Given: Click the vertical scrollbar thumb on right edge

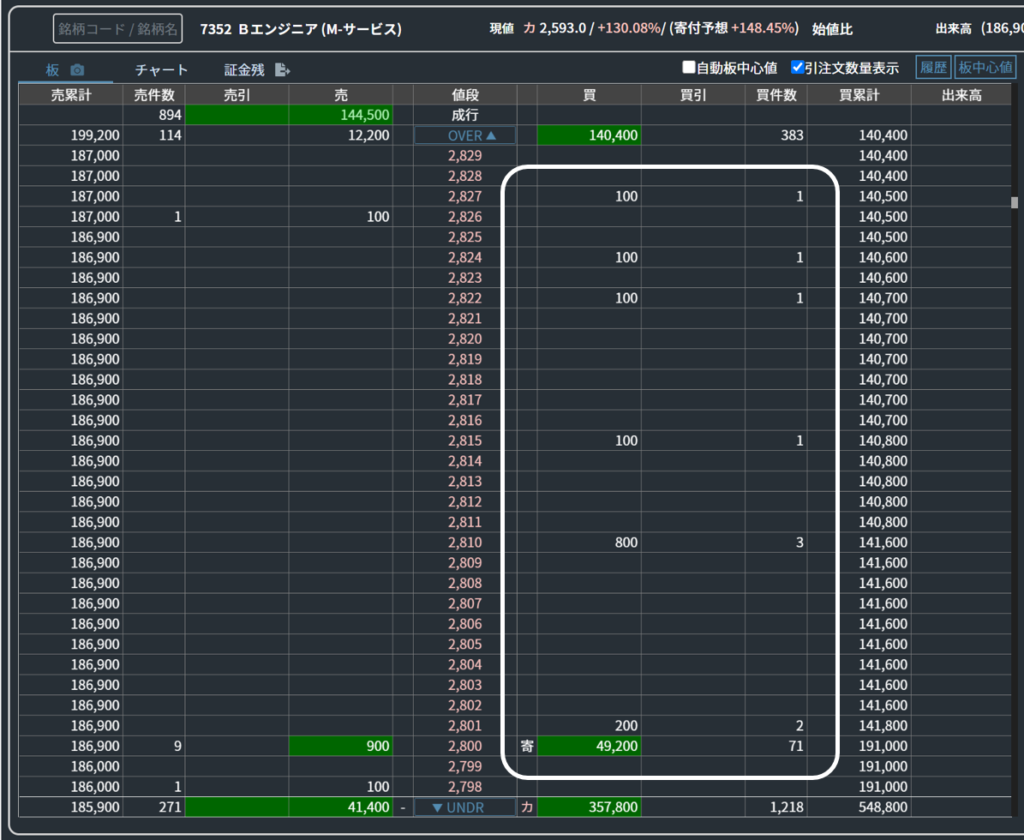Looking at the screenshot, I should pyautogui.click(x=1014, y=203).
